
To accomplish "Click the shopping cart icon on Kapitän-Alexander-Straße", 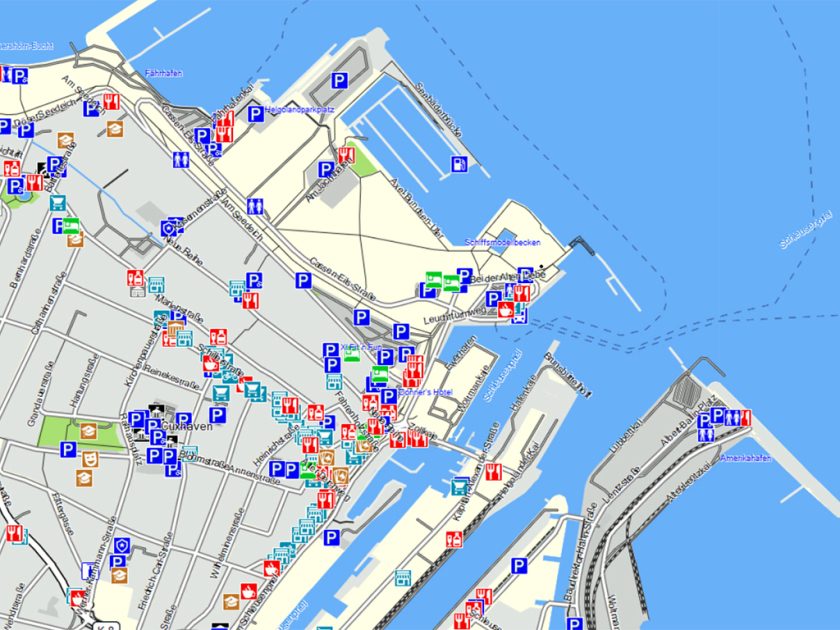I will pos(459,488).
